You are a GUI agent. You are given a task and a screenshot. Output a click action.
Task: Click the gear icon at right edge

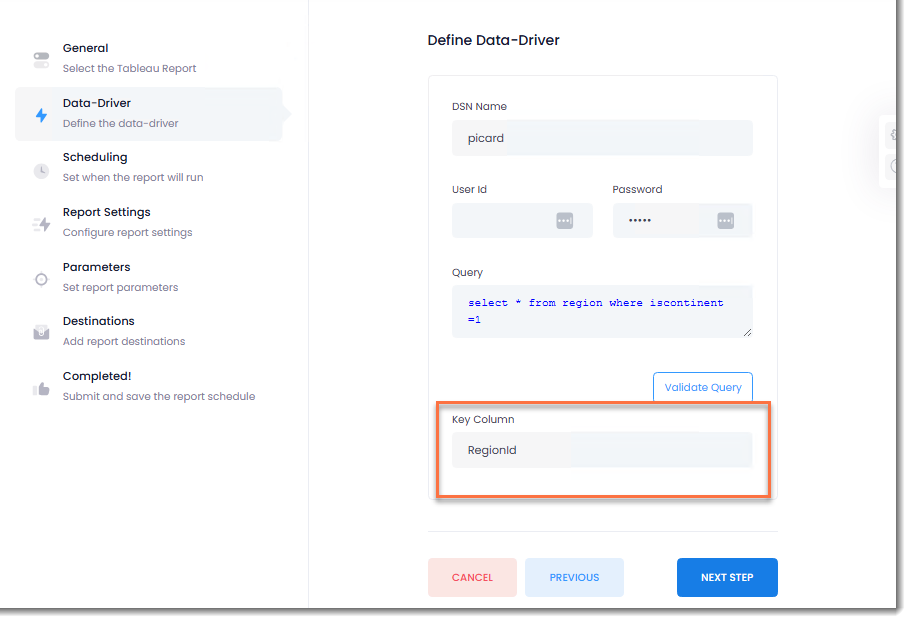[893, 135]
